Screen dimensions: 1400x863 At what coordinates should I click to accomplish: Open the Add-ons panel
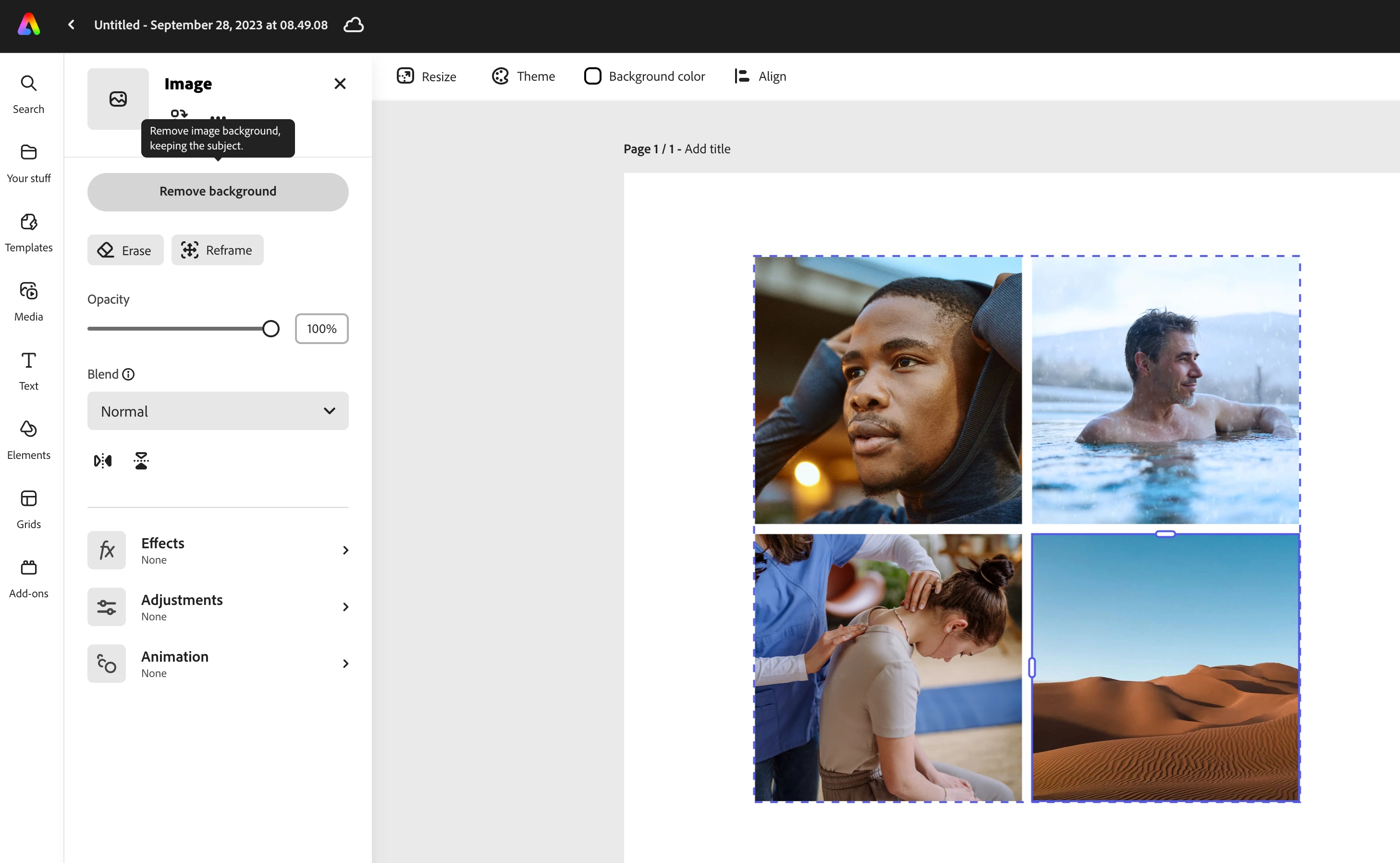[x=28, y=578]
